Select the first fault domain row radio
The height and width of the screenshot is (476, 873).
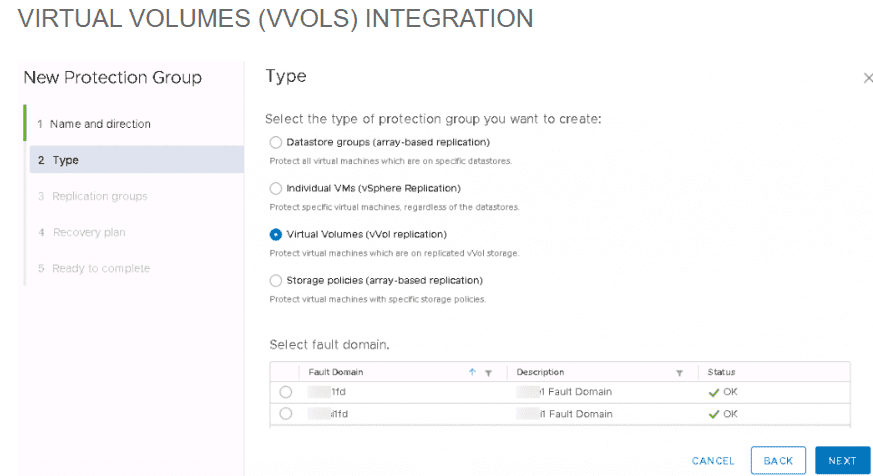286,392
